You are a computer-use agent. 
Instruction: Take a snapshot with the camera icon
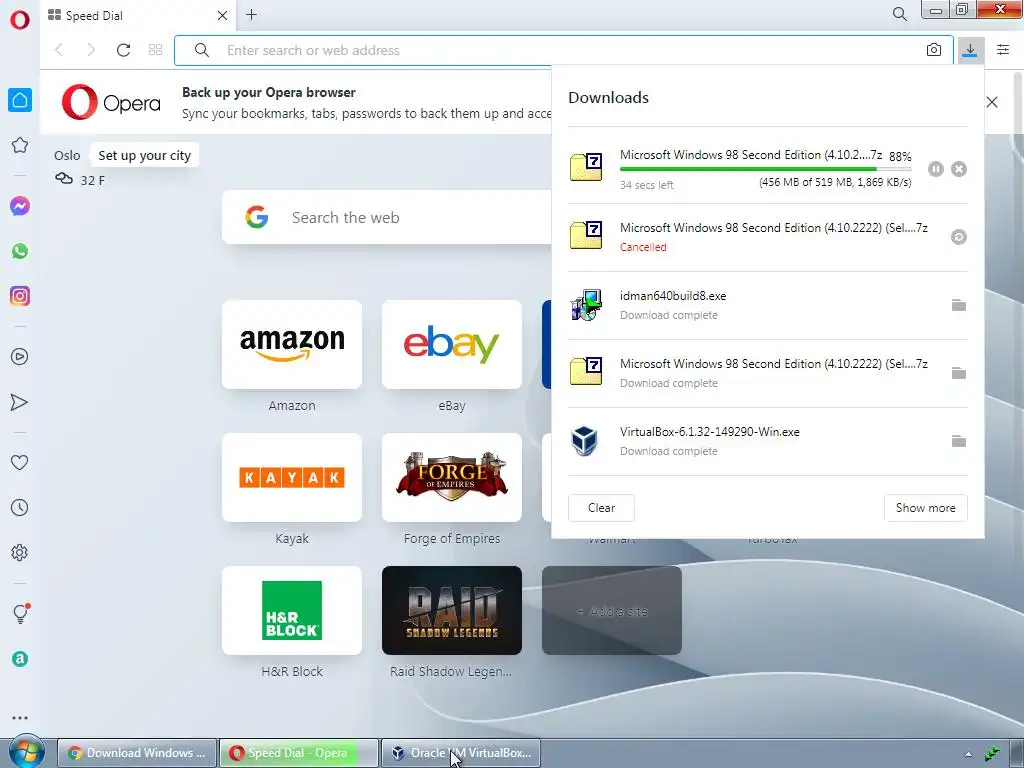click(x=934, y=50)
